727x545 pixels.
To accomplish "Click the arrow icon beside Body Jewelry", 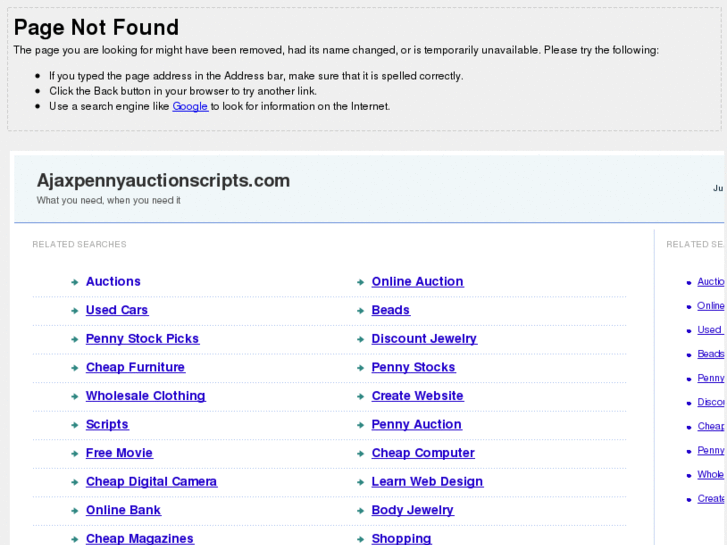I will (360, 511).
